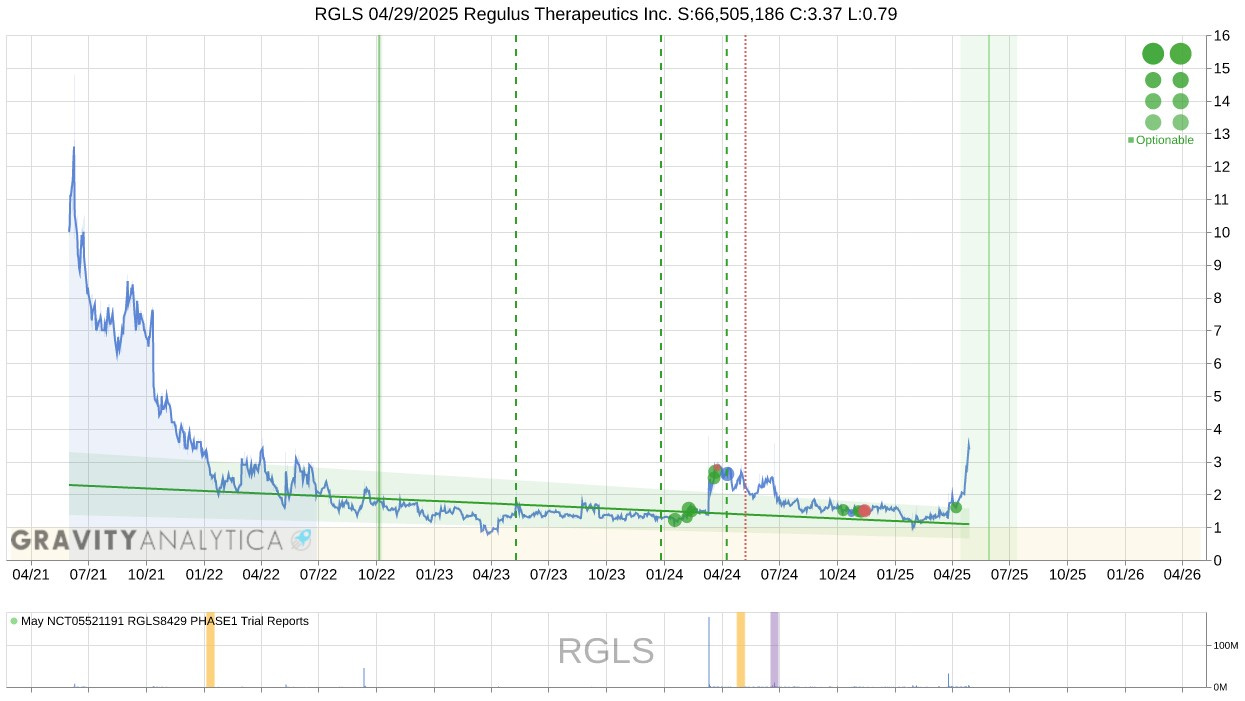Click the 10/22 x-axis label
1245x701 pixels.
[377, 575]
